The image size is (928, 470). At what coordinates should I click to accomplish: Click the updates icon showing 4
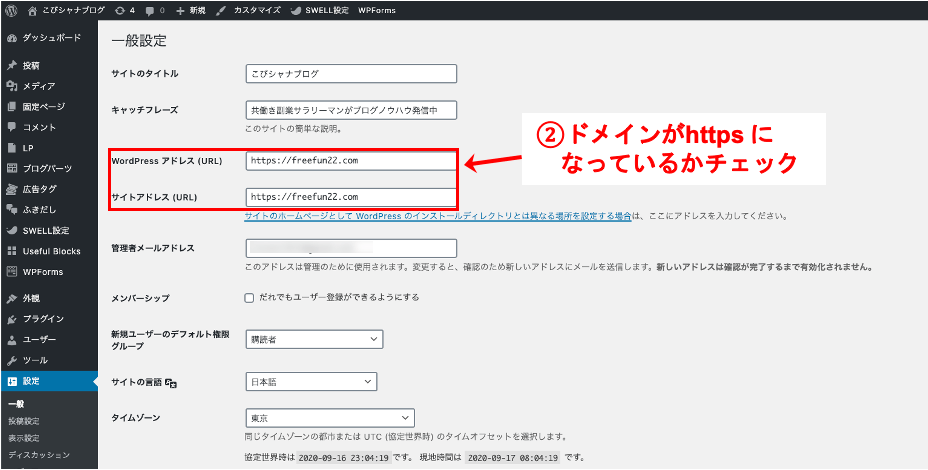pos(121,10)
